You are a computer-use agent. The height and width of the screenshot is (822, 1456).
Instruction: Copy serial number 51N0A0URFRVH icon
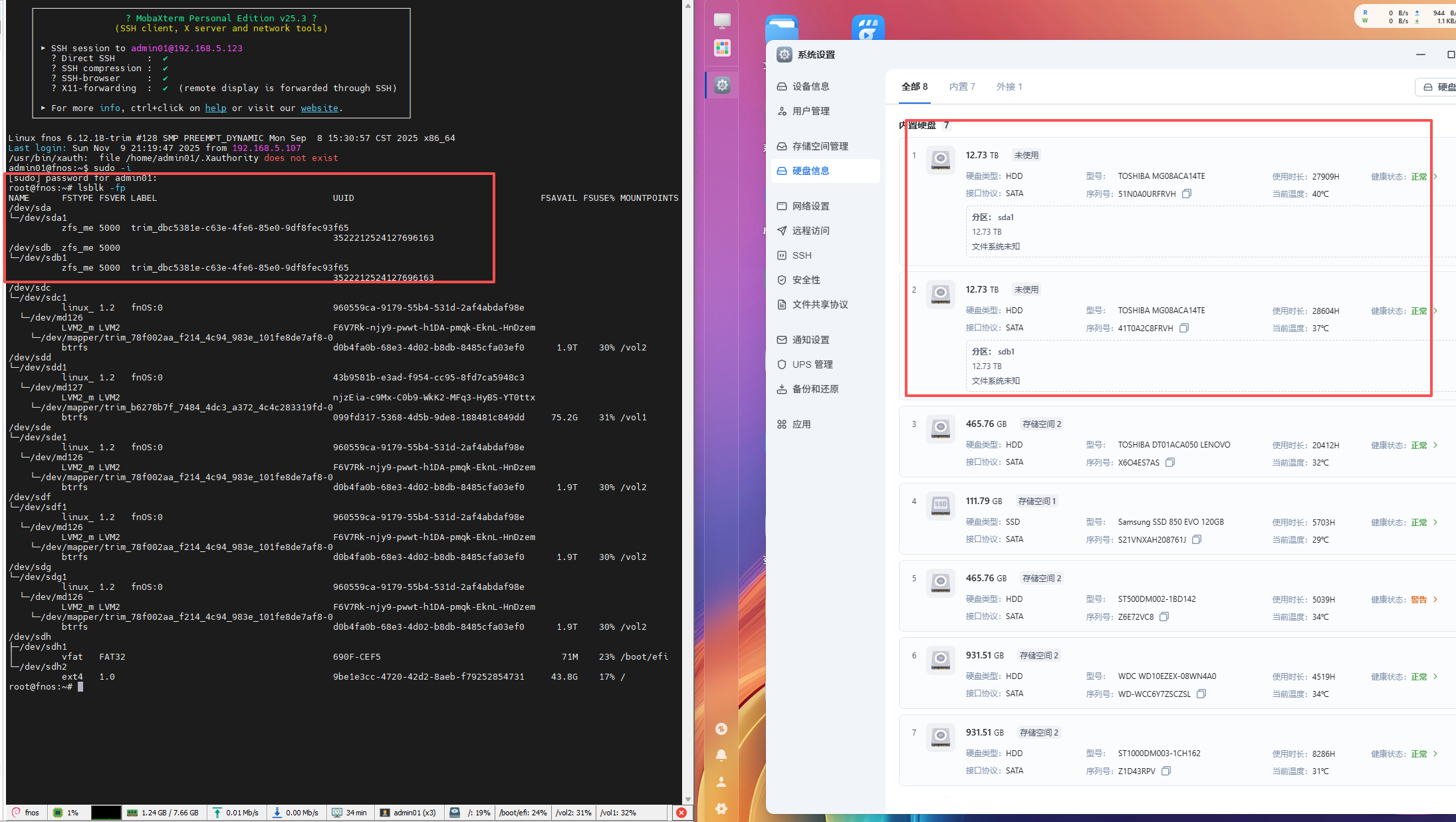point(1187,194)
